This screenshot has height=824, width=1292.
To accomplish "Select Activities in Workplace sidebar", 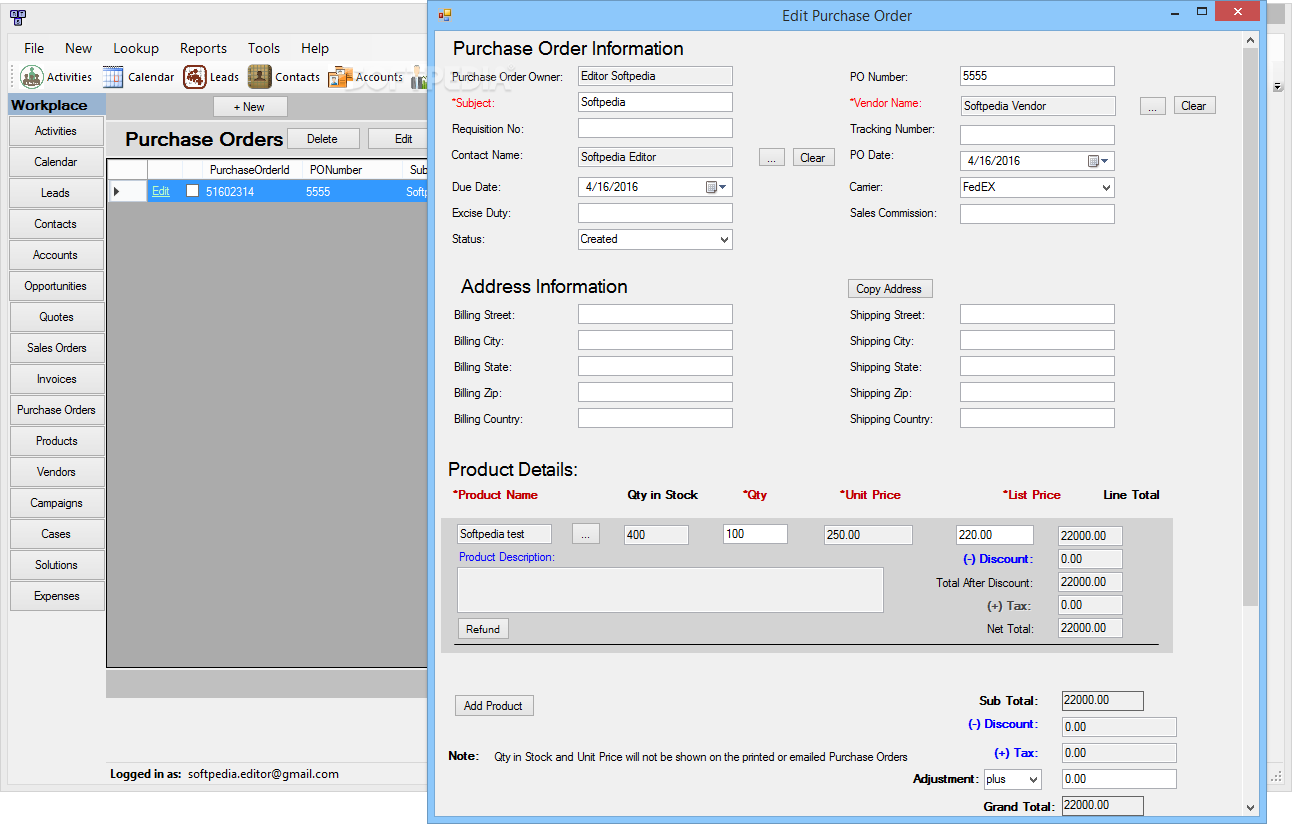I will 56,131.
